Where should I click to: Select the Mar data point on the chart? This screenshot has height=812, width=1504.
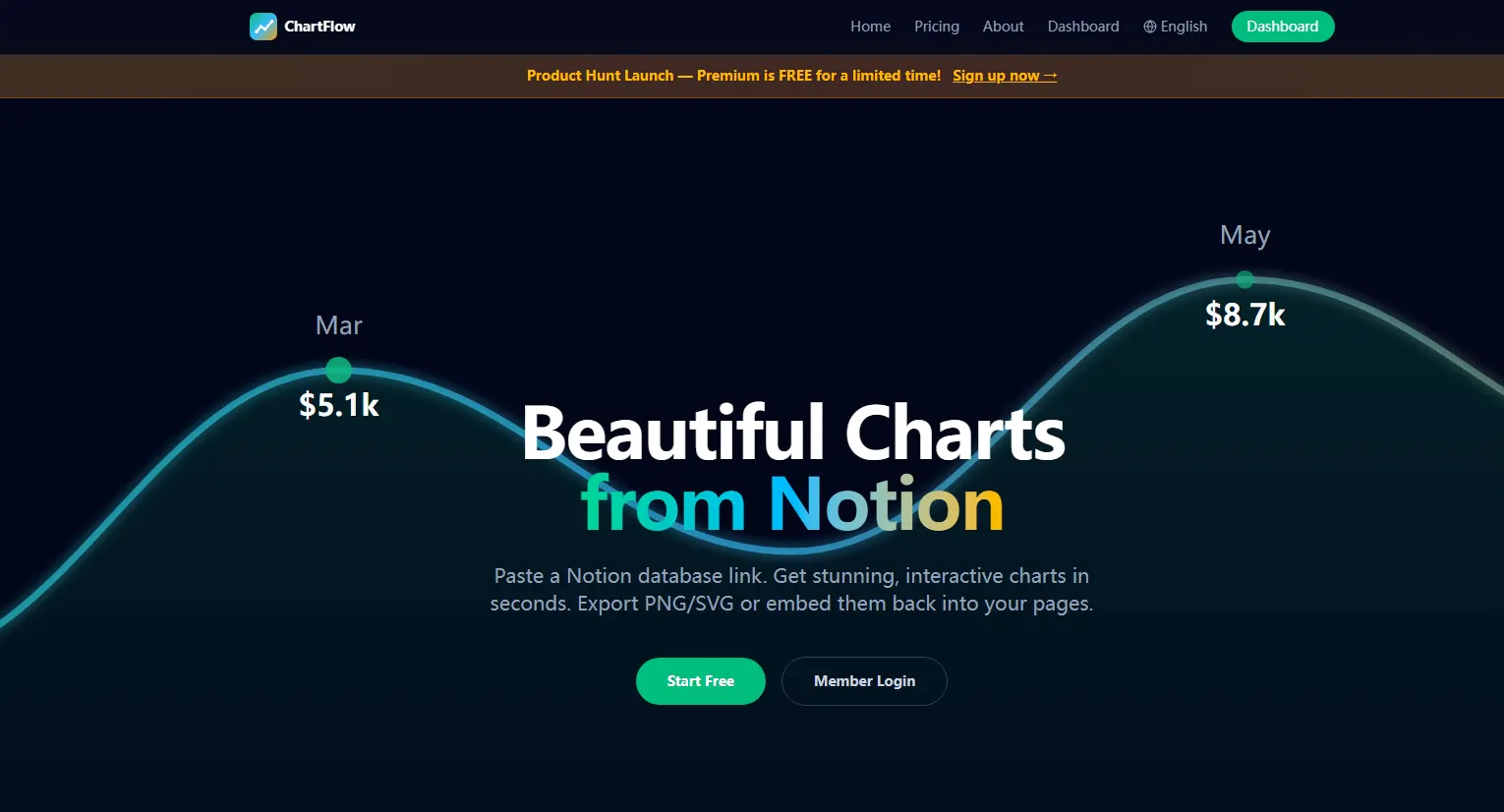coord(338,370)
